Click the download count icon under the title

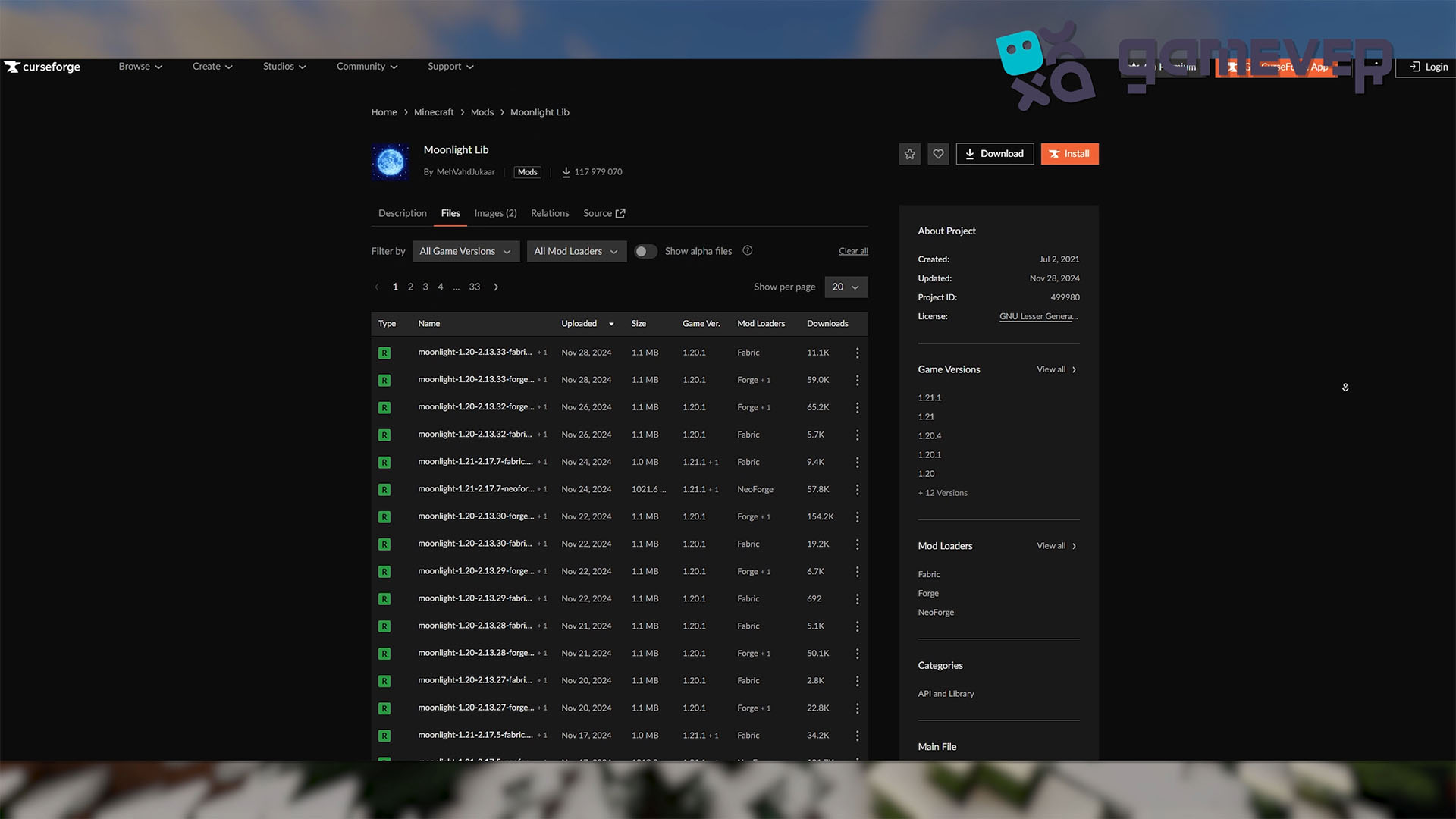pos(566,172)
